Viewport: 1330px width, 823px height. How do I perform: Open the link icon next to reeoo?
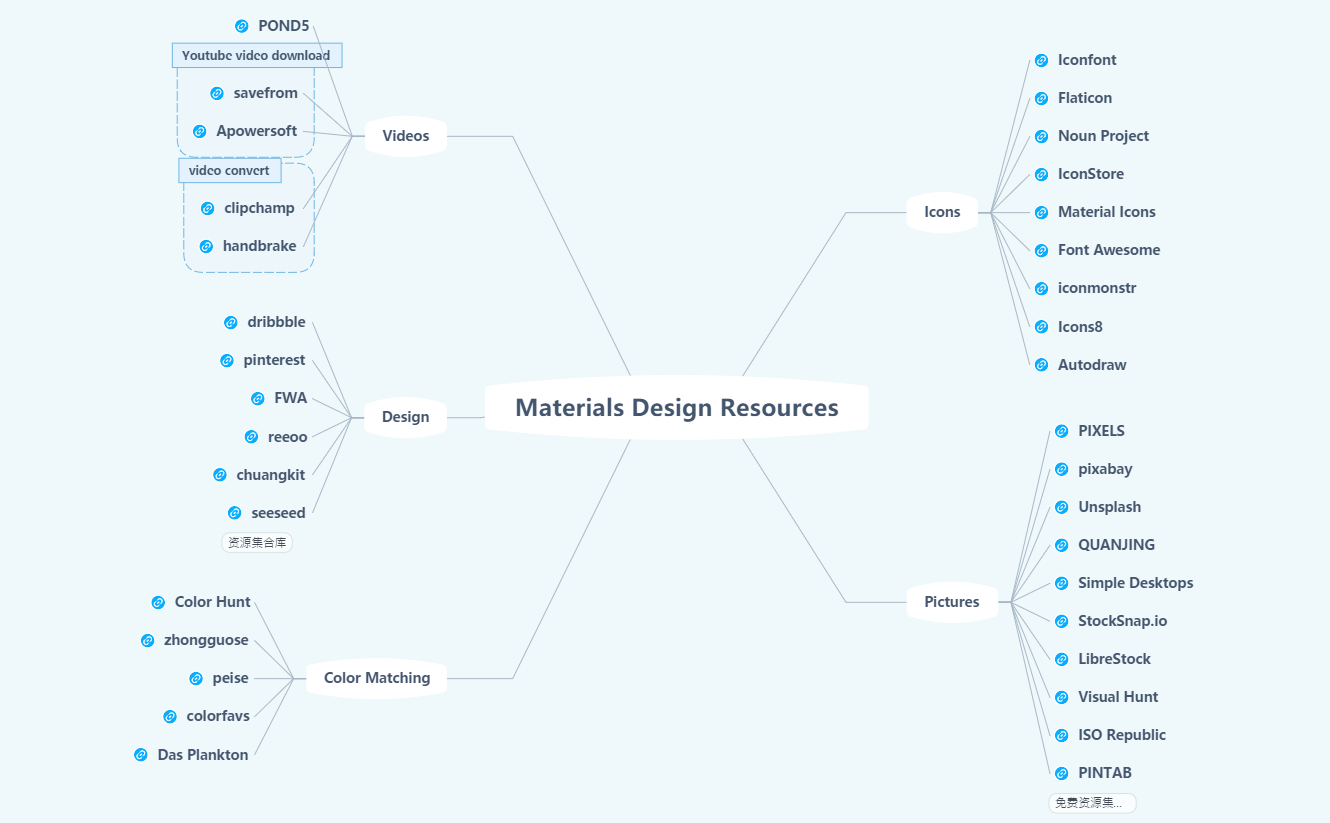[252, 437]
